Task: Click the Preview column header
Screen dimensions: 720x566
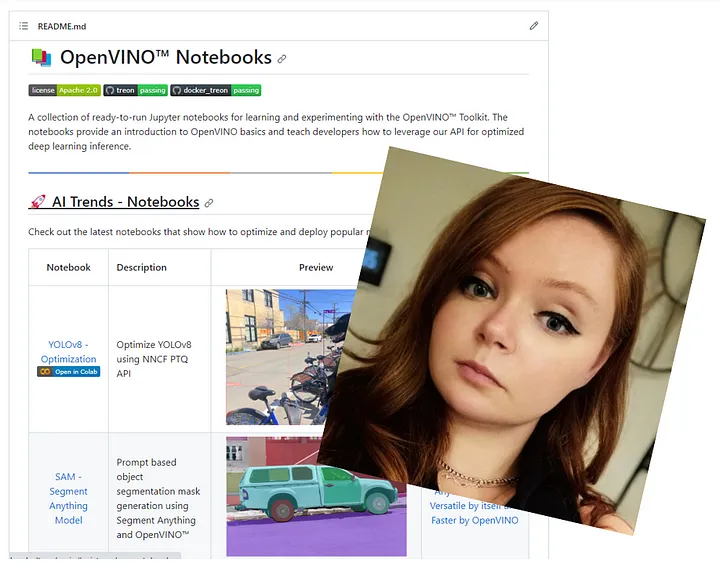Action: click(x=316, y=267)
